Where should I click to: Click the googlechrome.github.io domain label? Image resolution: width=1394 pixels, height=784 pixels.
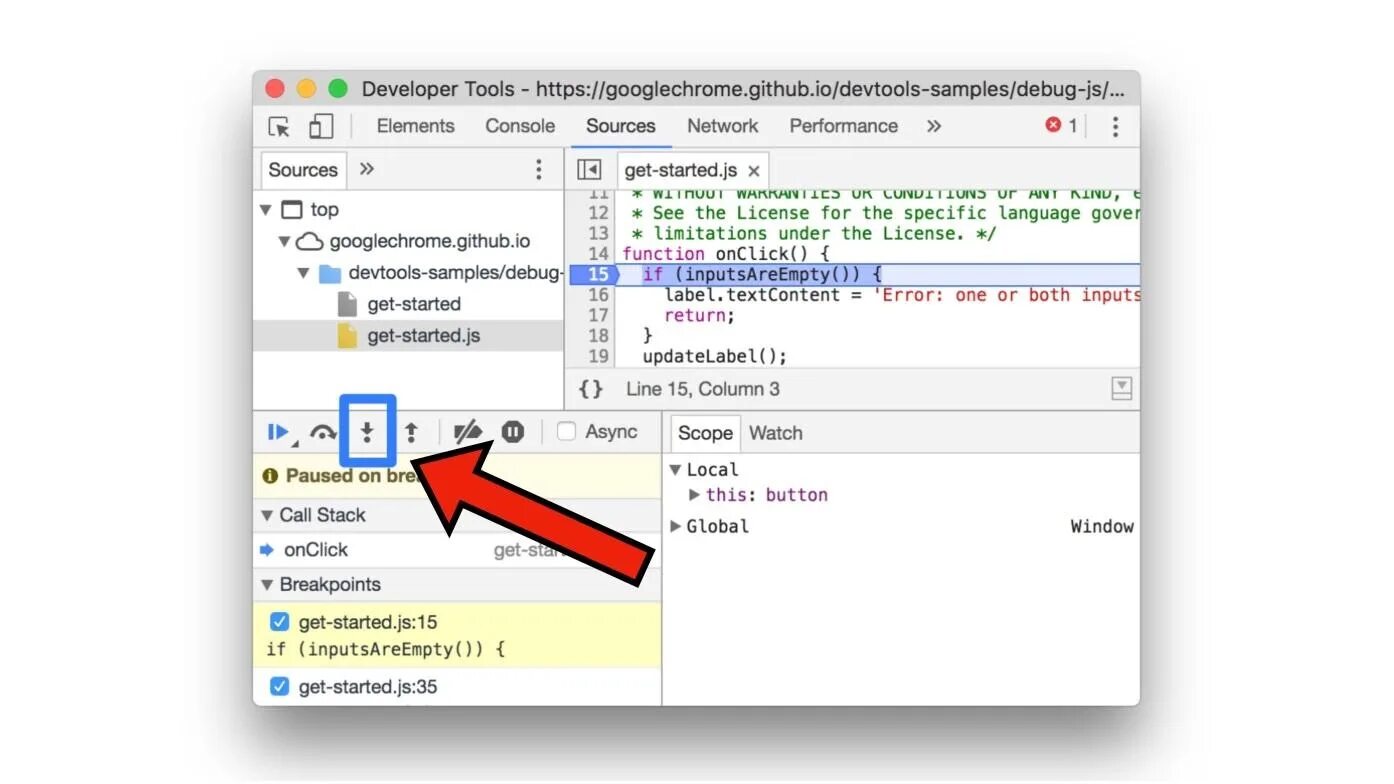(x=430, y=241)
